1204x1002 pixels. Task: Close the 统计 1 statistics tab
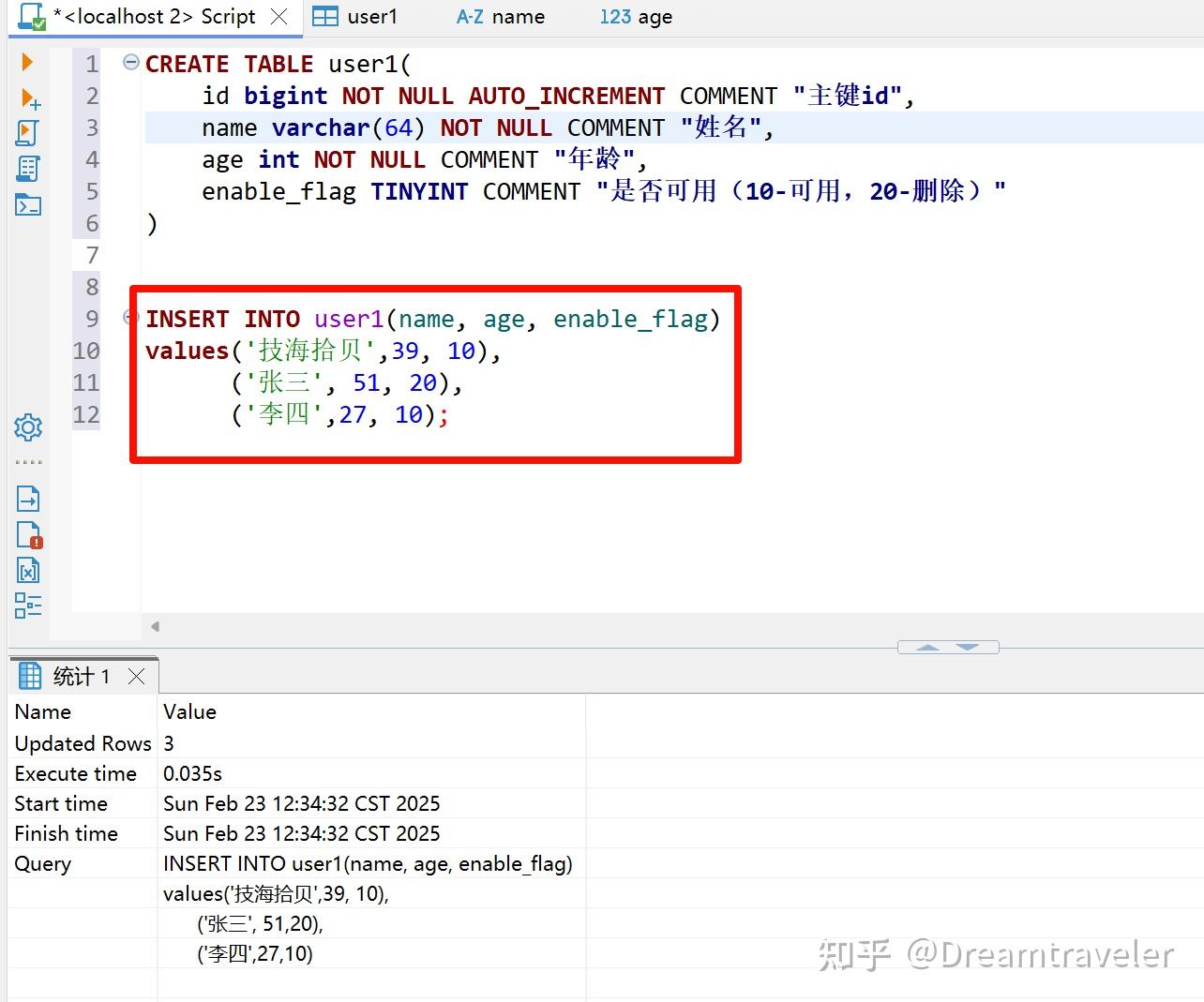137,675
